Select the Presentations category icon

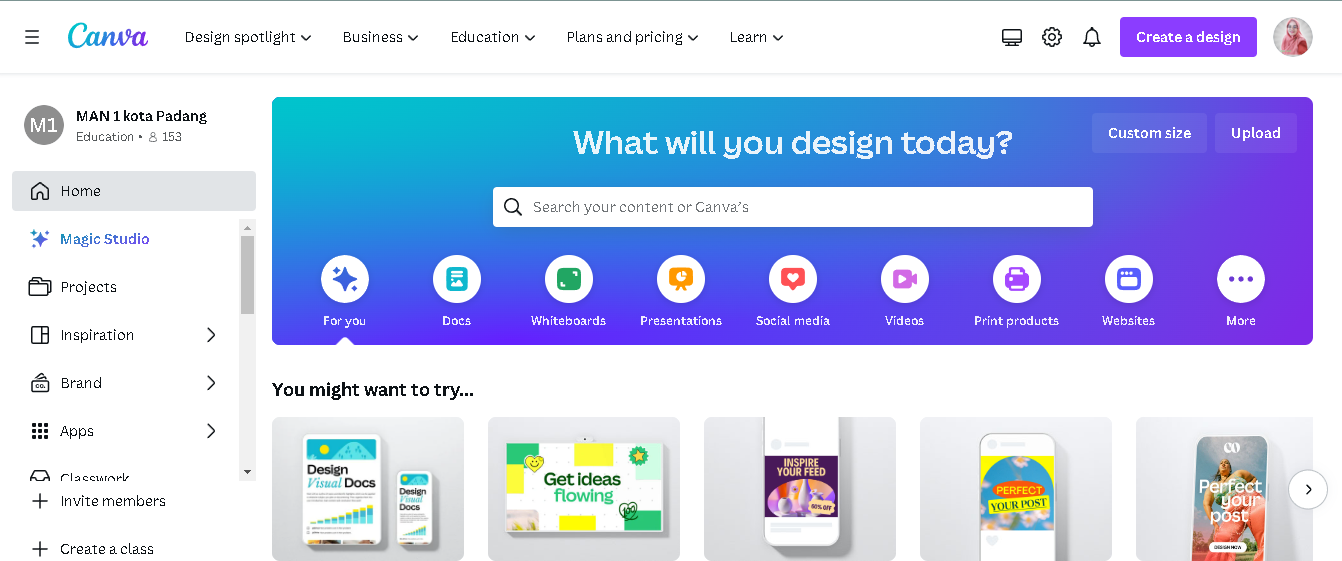tap(681, 279)
